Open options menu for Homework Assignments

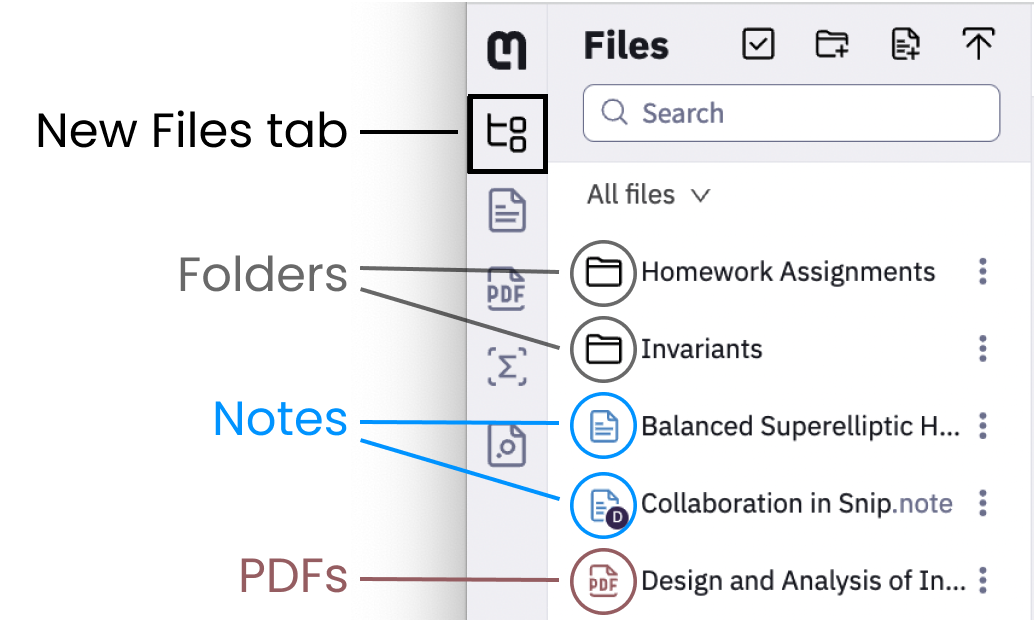[983, 271]
